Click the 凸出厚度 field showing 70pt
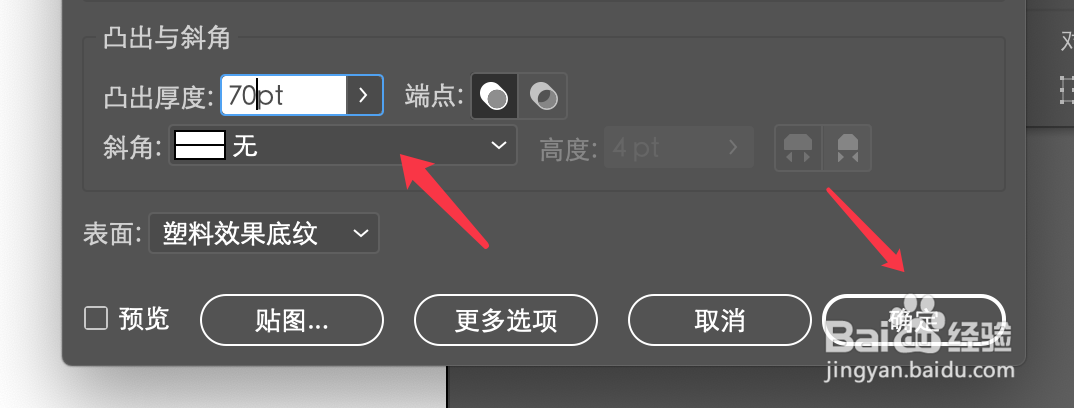 [284, 95]
